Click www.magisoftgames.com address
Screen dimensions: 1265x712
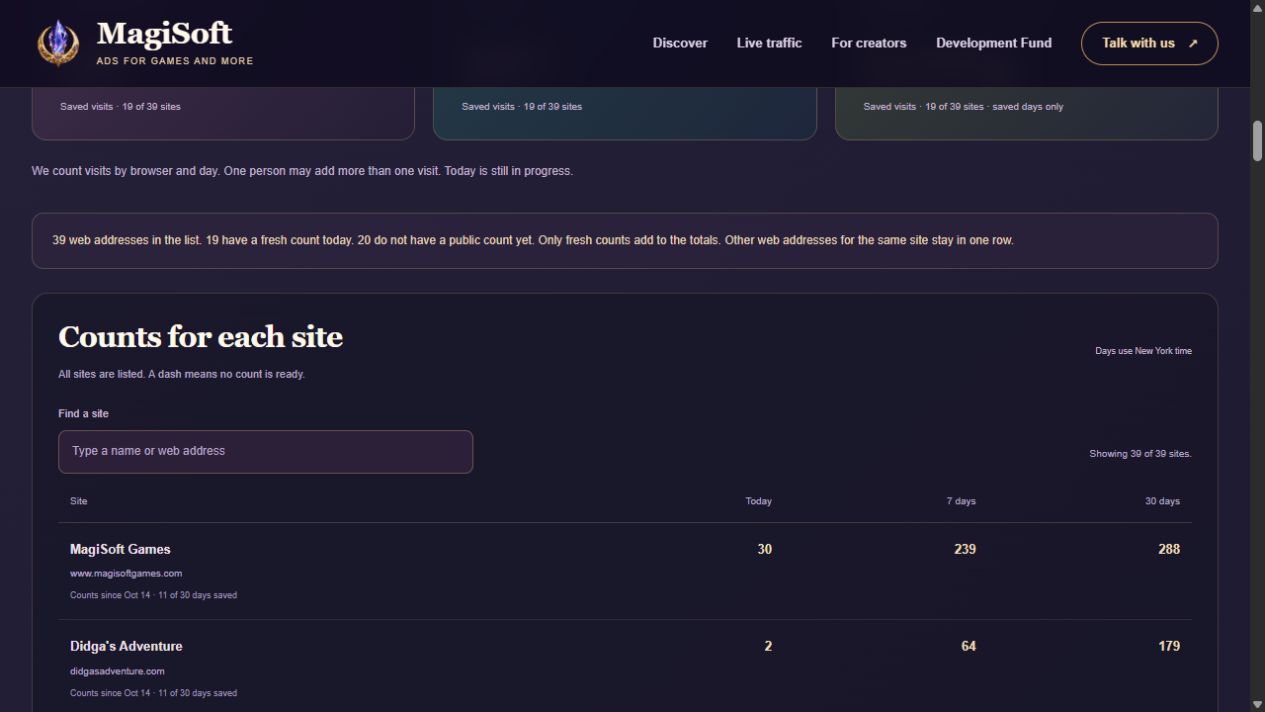(126, 573)
